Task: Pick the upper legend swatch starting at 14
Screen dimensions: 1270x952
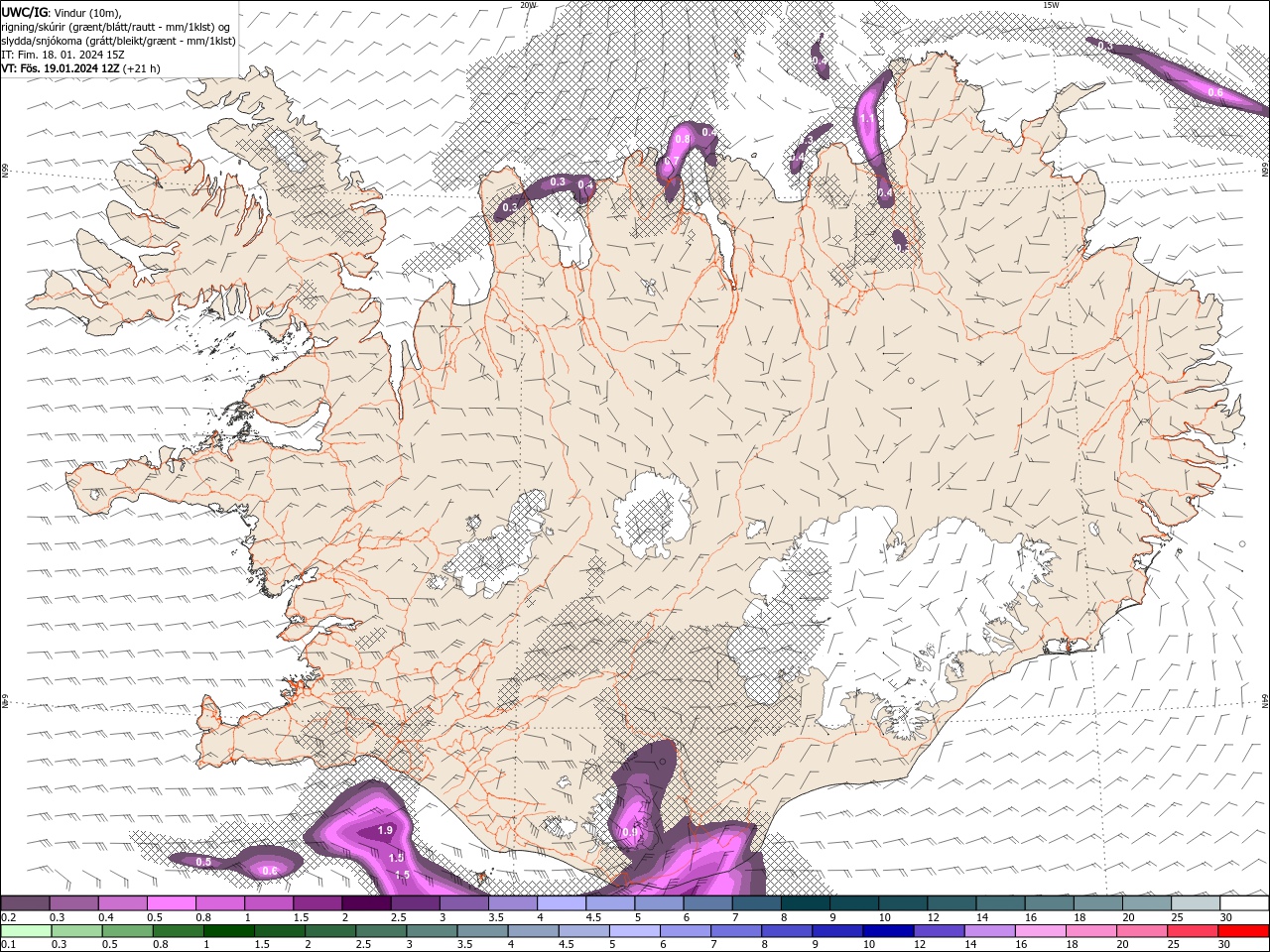Action: tap(1001, 903)
